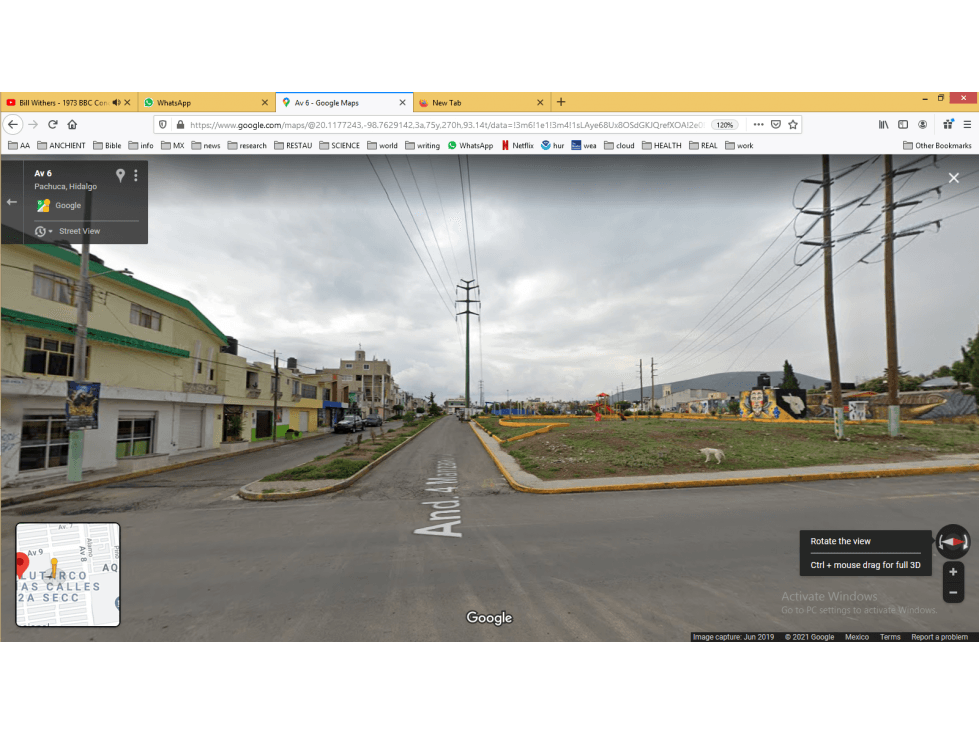Open the Netflix bookmark
The height and width of the screenshot is (734, 979).
point(518,145)
